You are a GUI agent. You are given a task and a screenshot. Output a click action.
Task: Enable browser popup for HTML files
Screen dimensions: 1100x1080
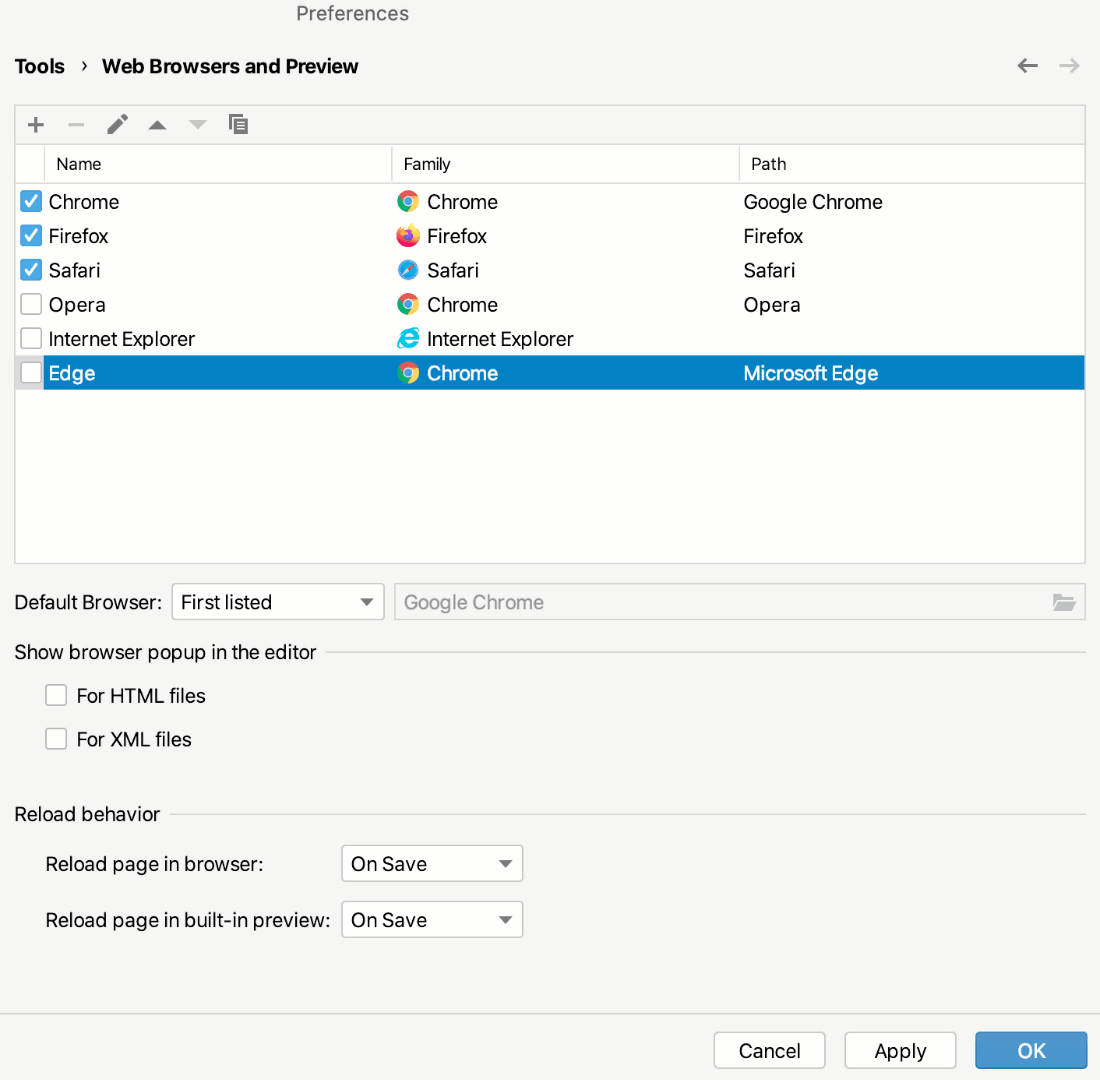pyautogui.click(x=56, y=695)
